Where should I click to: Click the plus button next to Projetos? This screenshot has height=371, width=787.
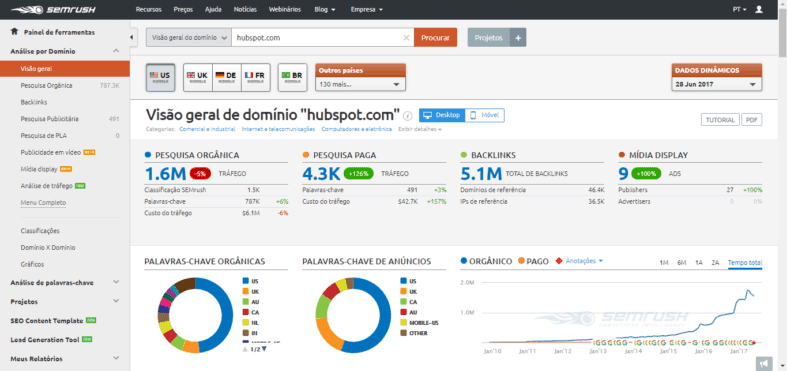(x=518, y=38)
